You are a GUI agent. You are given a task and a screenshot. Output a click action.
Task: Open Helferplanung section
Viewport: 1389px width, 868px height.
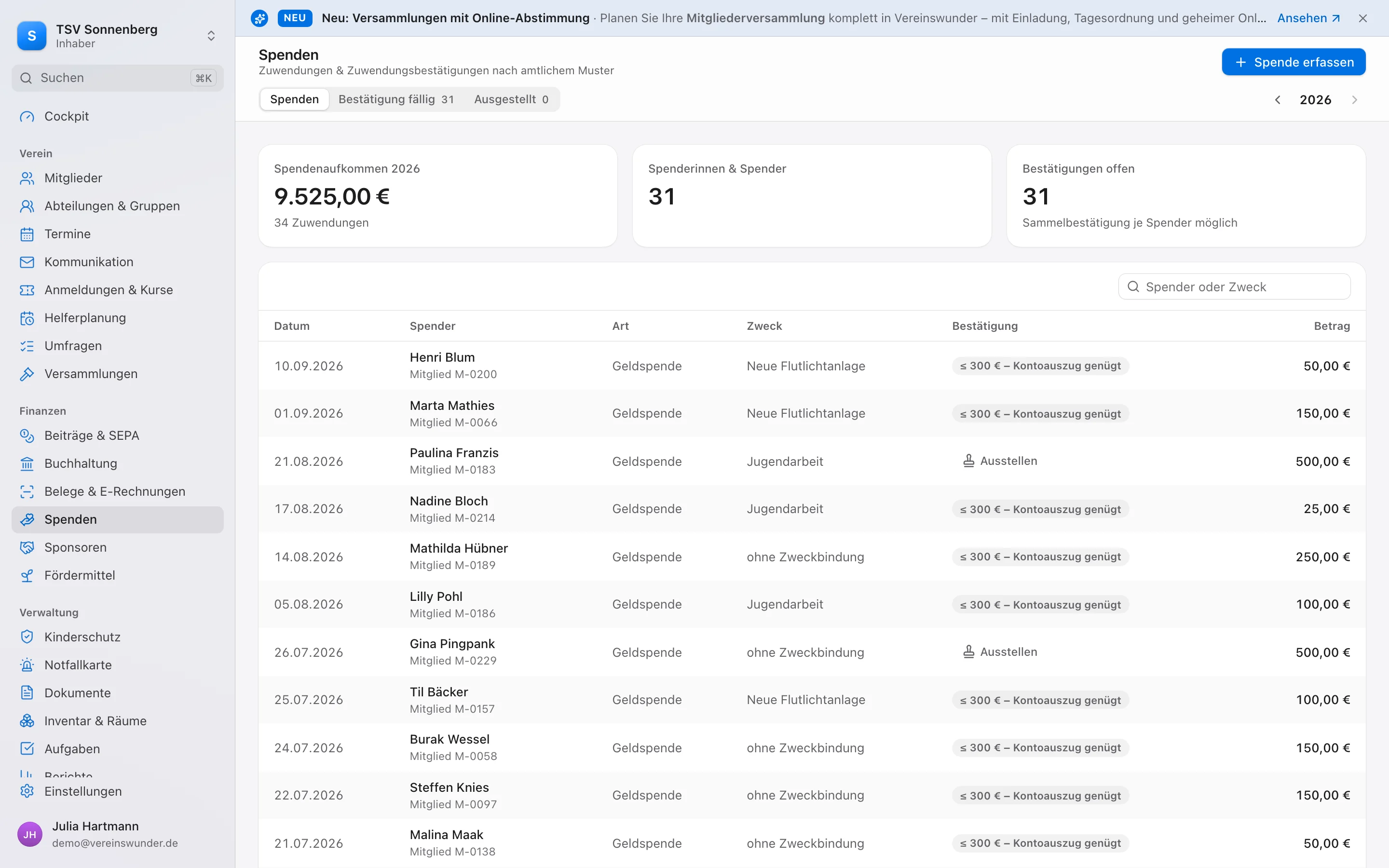pyautogui.click(x=117, y=318)
